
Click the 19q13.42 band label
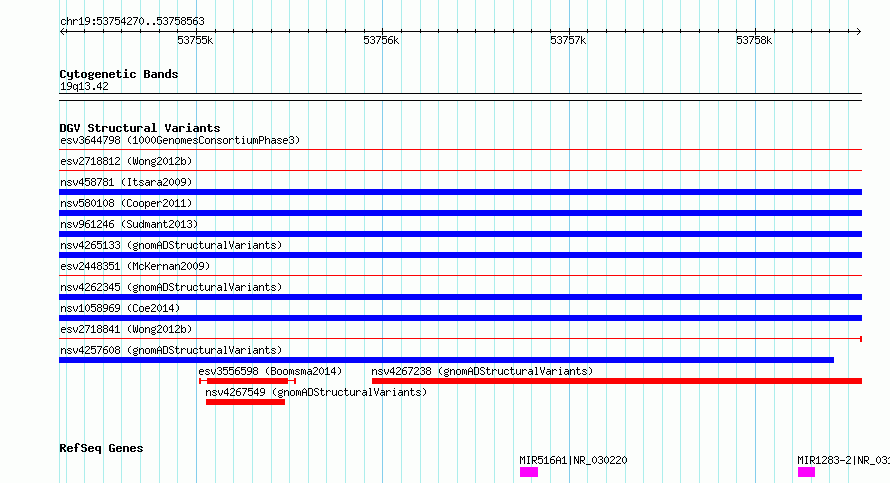[x=84, y=86]
